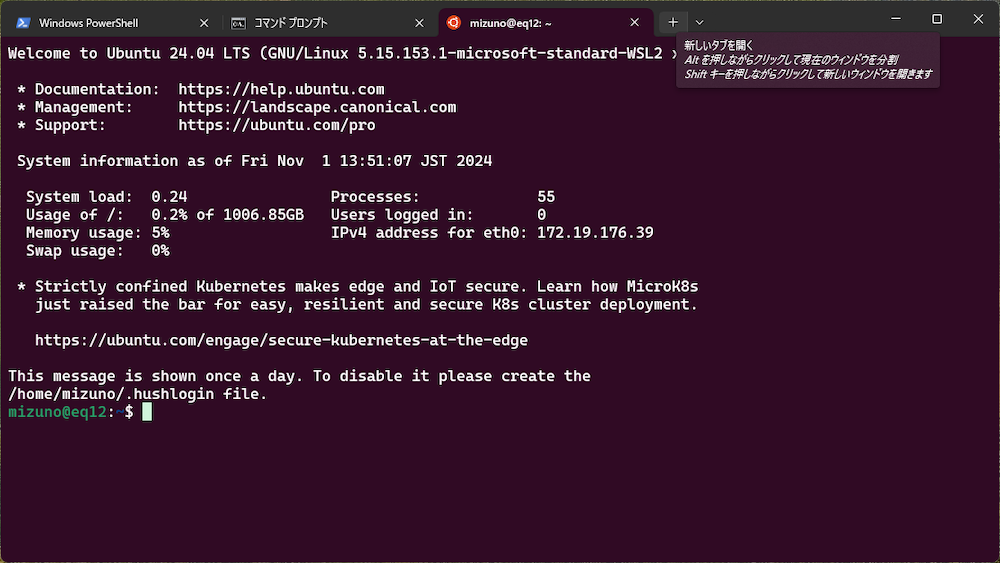Close the Windows Terminal window
Screen dimensions: 1000x563
[x=978, y=19]
